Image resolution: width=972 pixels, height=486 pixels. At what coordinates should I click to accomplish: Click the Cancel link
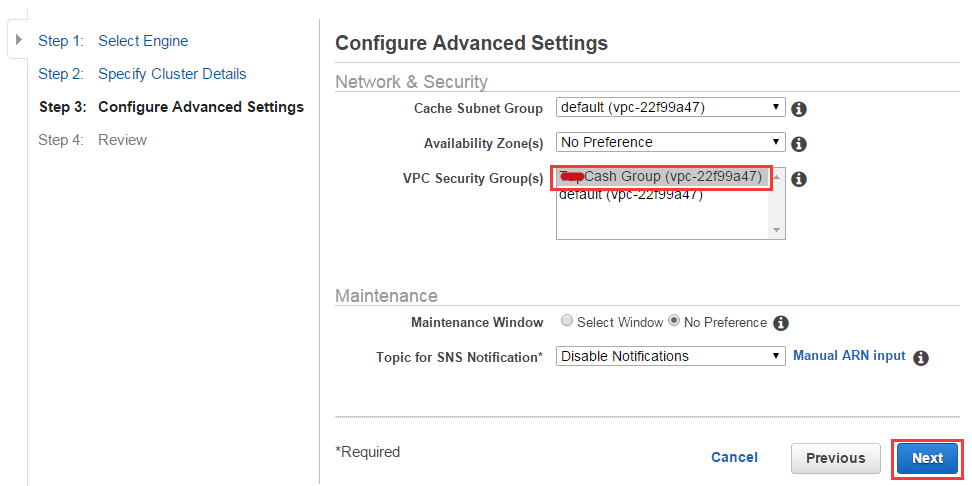734,457
